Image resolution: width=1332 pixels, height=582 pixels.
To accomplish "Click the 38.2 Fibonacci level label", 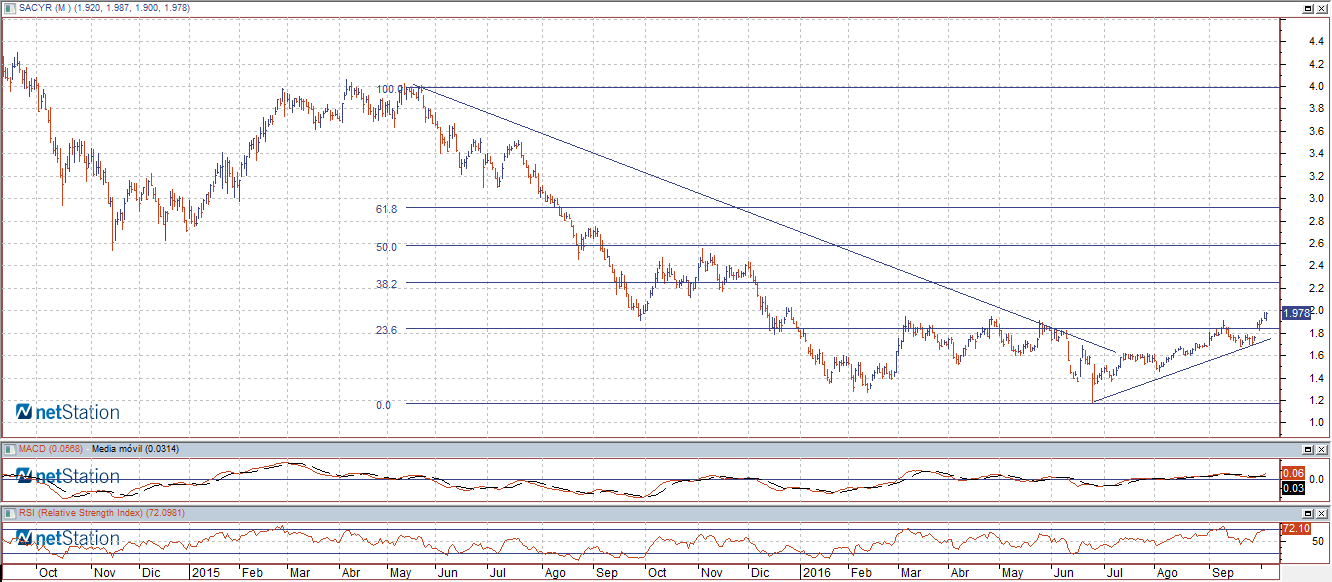I will (387, 284).
